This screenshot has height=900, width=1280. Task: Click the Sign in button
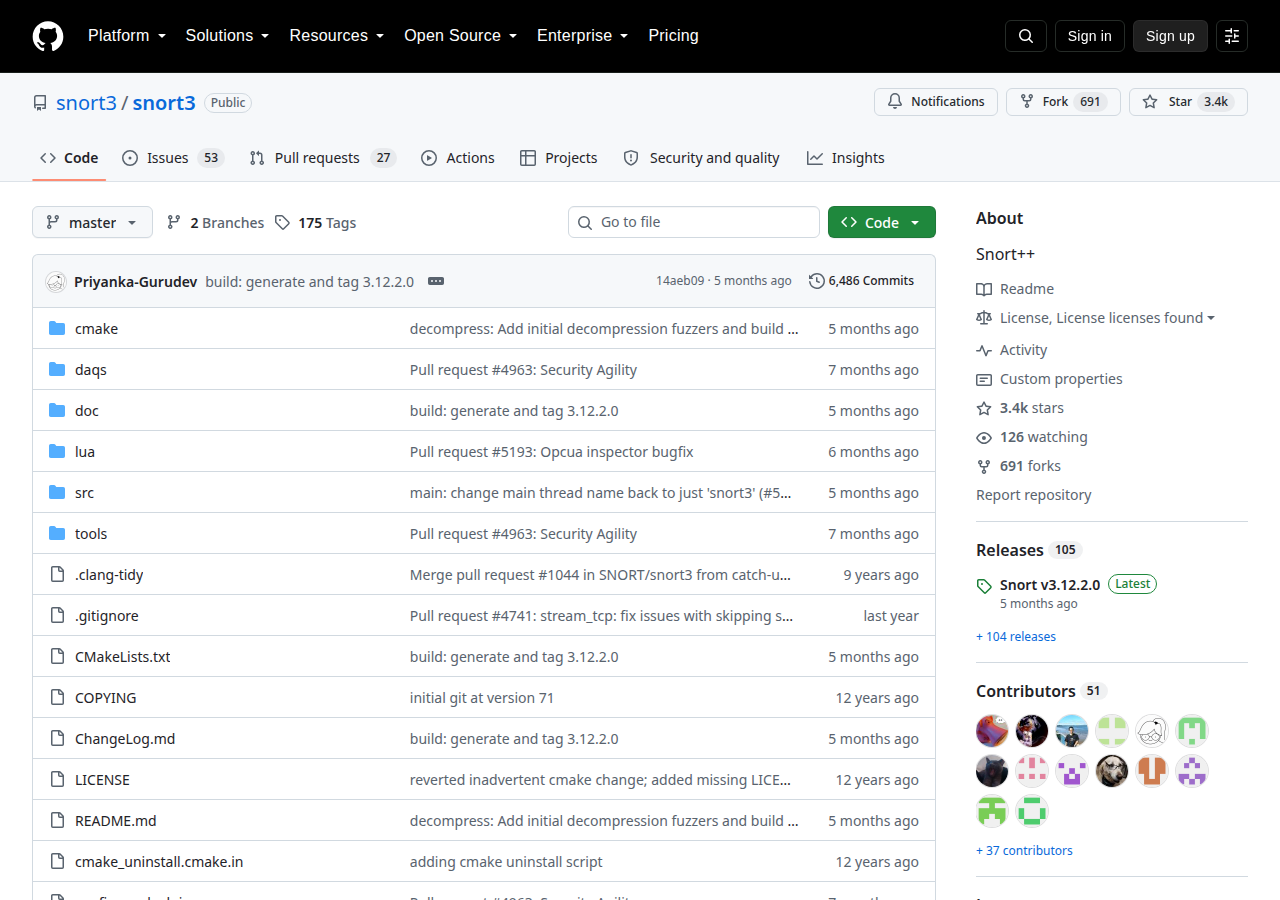(x=1089, y=36)
